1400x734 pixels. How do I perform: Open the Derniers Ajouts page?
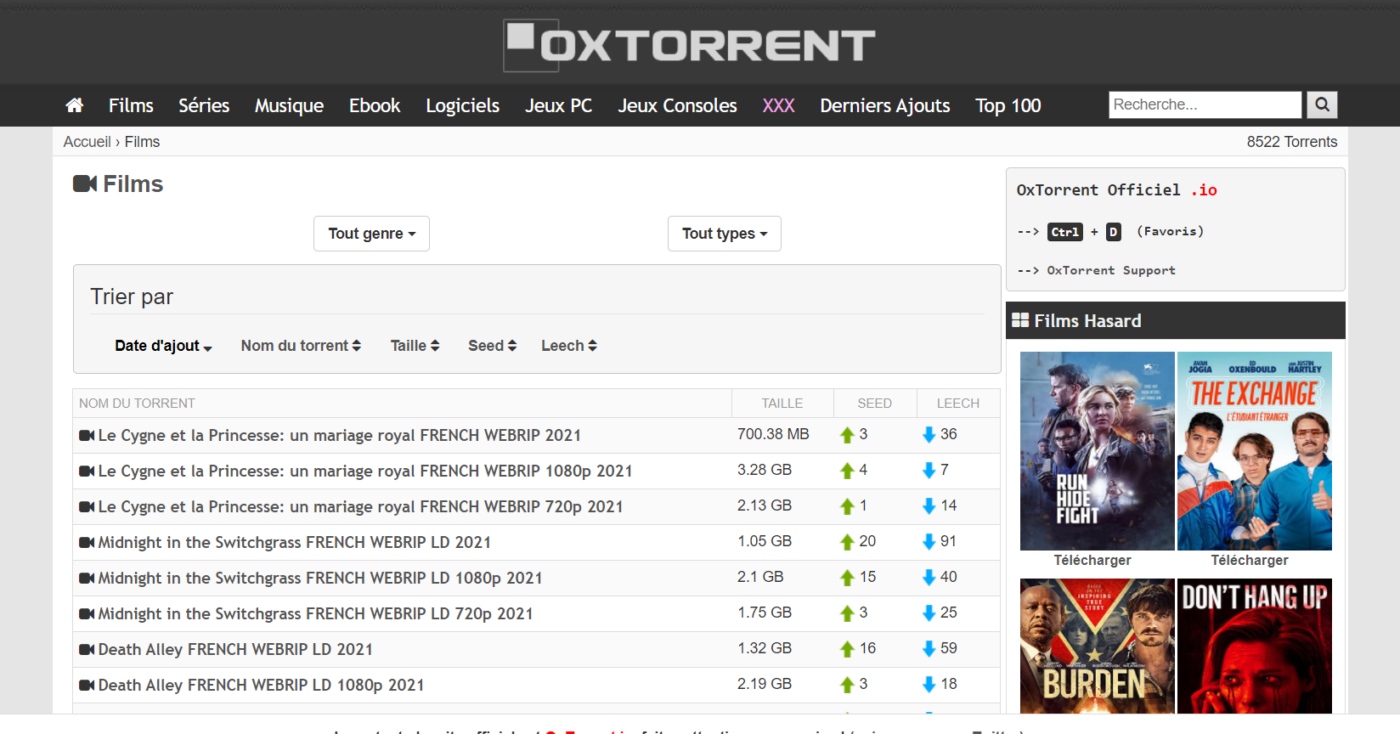pyautogui.click(x=885, y=105)
